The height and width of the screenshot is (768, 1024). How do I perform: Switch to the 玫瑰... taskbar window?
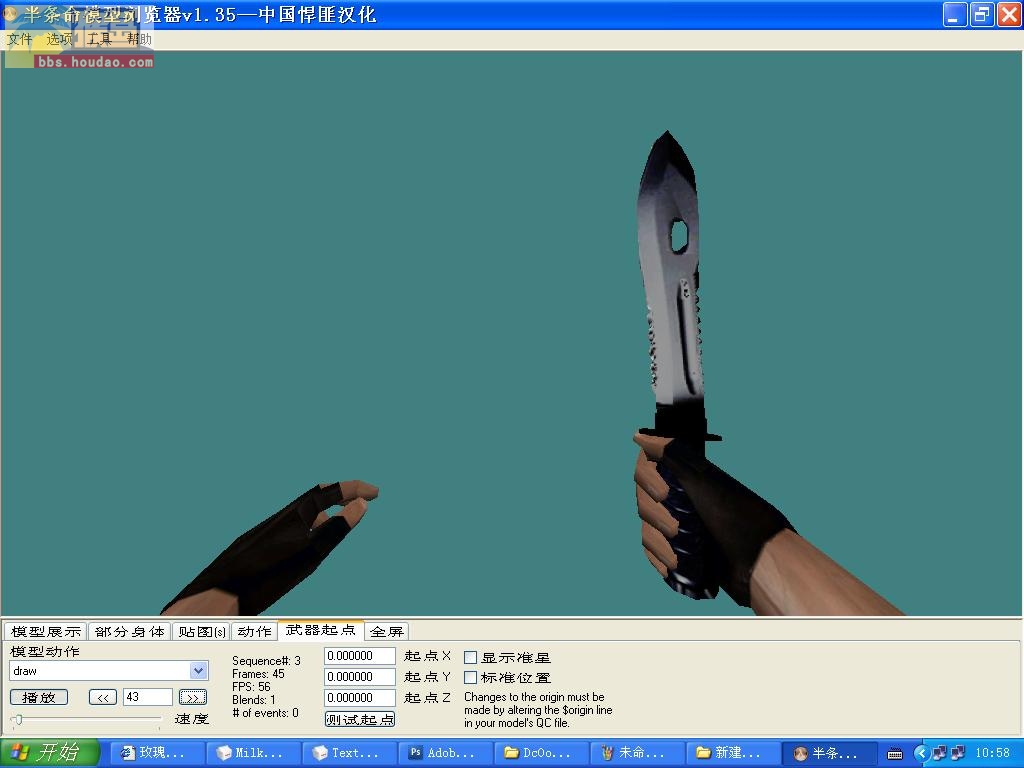point(157,753)
